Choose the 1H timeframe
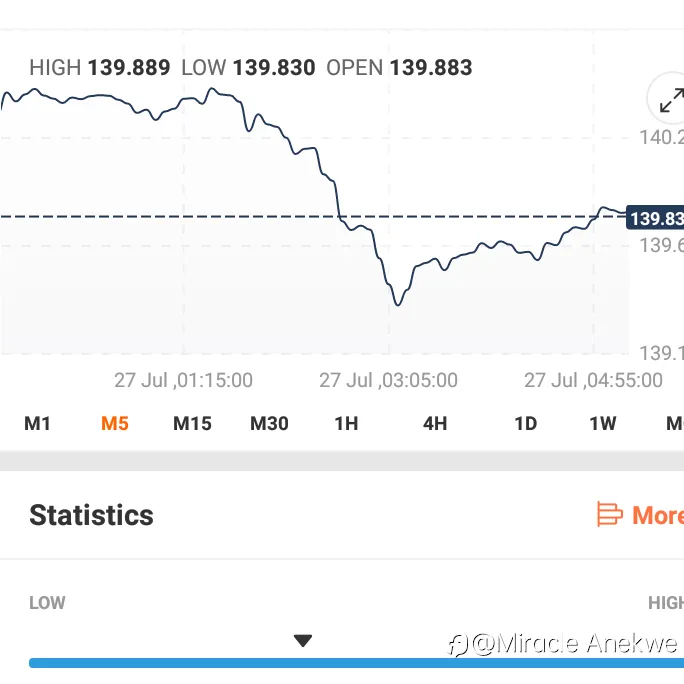The image size is (684, 684). tap(346, 424)
